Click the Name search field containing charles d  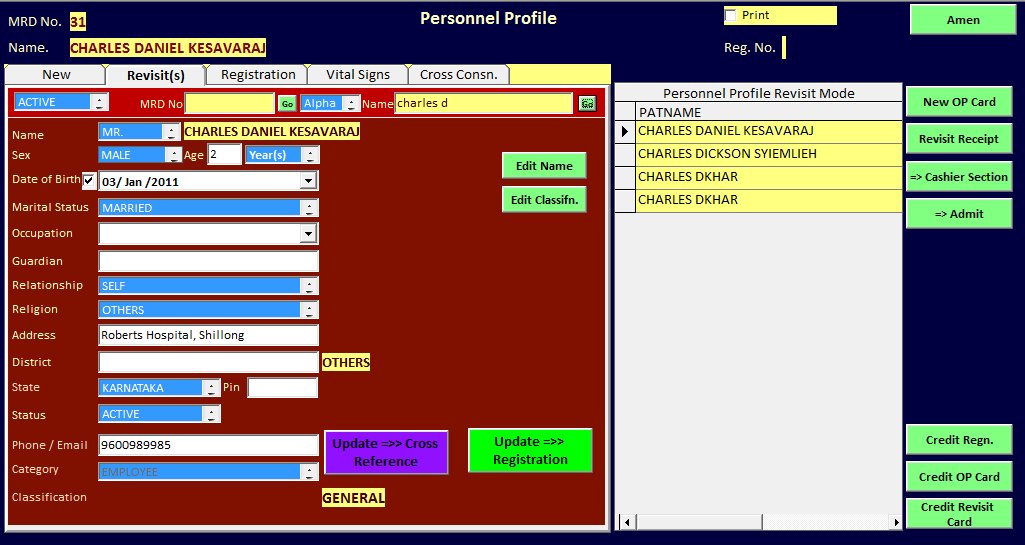point(484,103)
